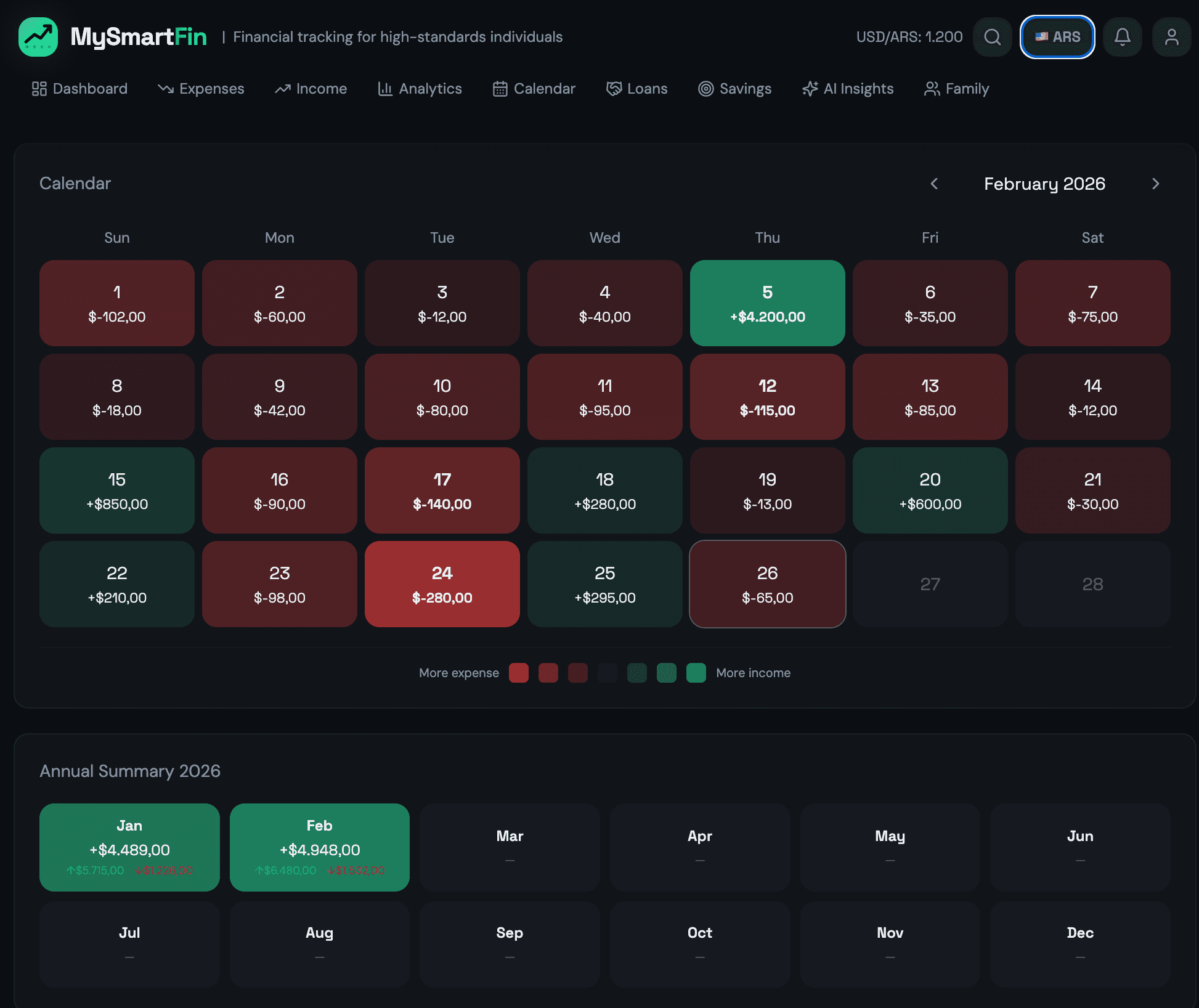The height and width of the screenshot is (1008, 1199).
Task: Select the Savings target icon
Action: (706, 89)
